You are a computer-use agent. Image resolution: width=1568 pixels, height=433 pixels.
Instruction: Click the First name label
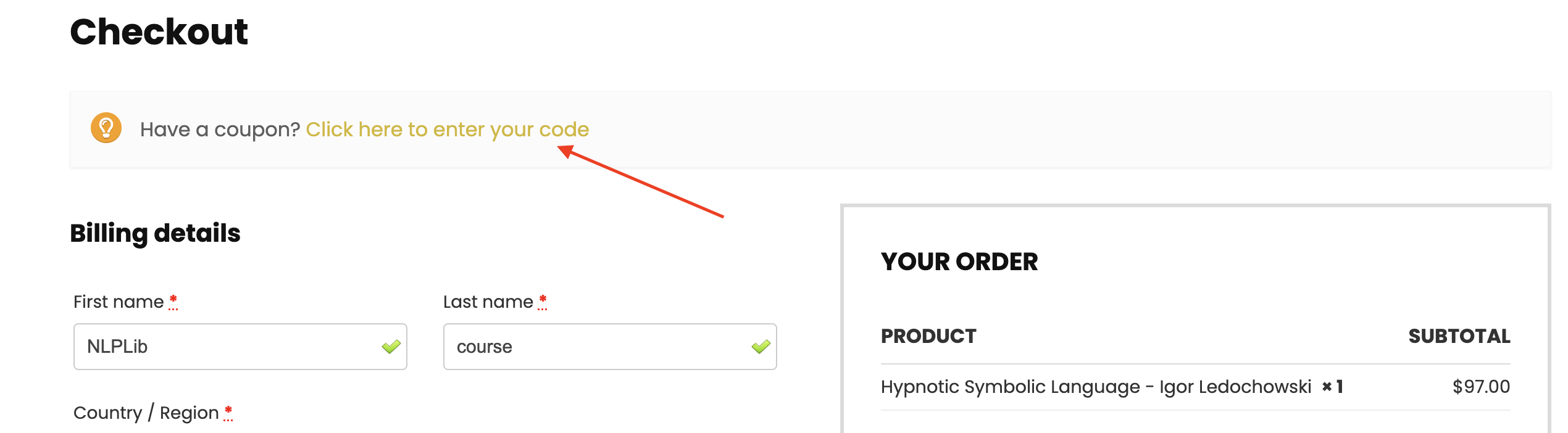119,302
